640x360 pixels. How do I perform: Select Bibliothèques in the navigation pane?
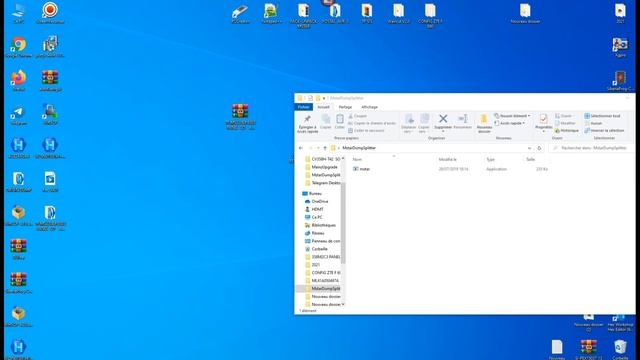(x=320, y=225)
